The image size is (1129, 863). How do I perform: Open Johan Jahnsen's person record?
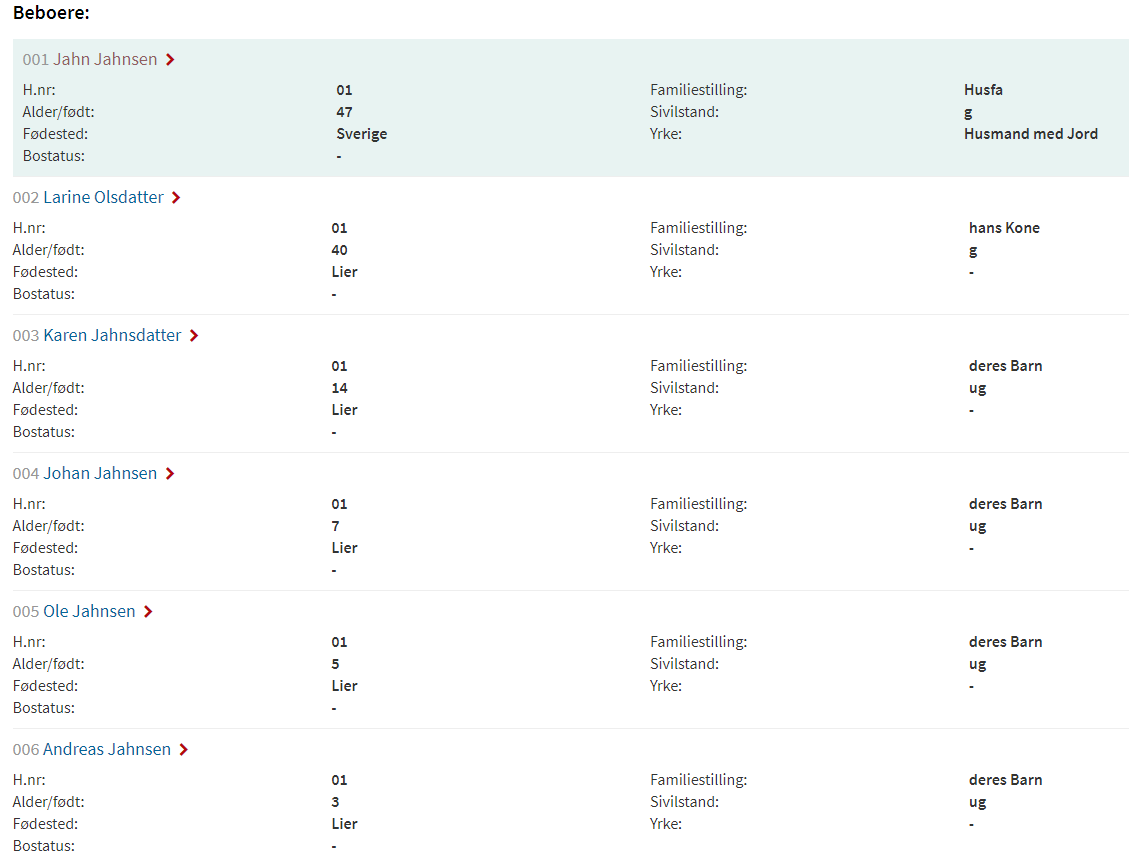pyautogui.click(x=100, y=474)
